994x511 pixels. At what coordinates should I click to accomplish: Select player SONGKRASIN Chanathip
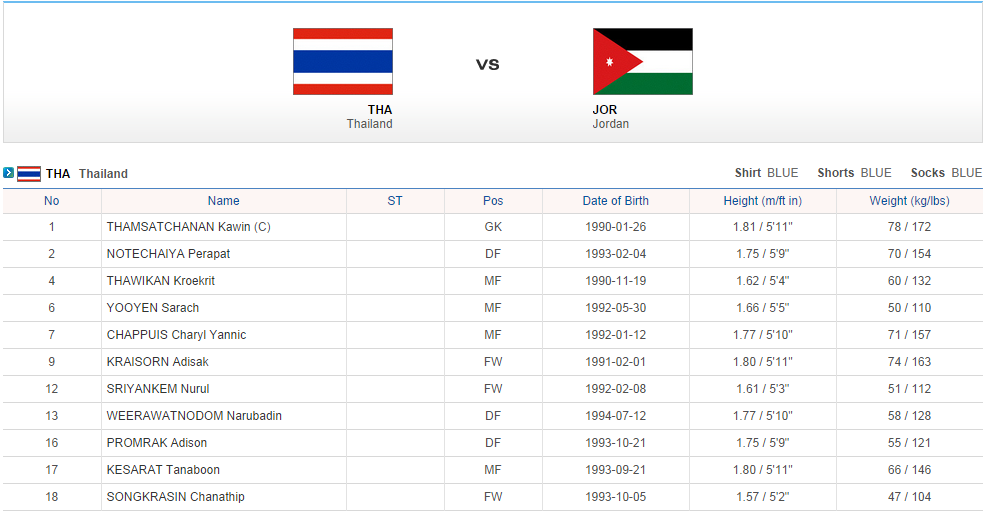click(x=175, y=497)
